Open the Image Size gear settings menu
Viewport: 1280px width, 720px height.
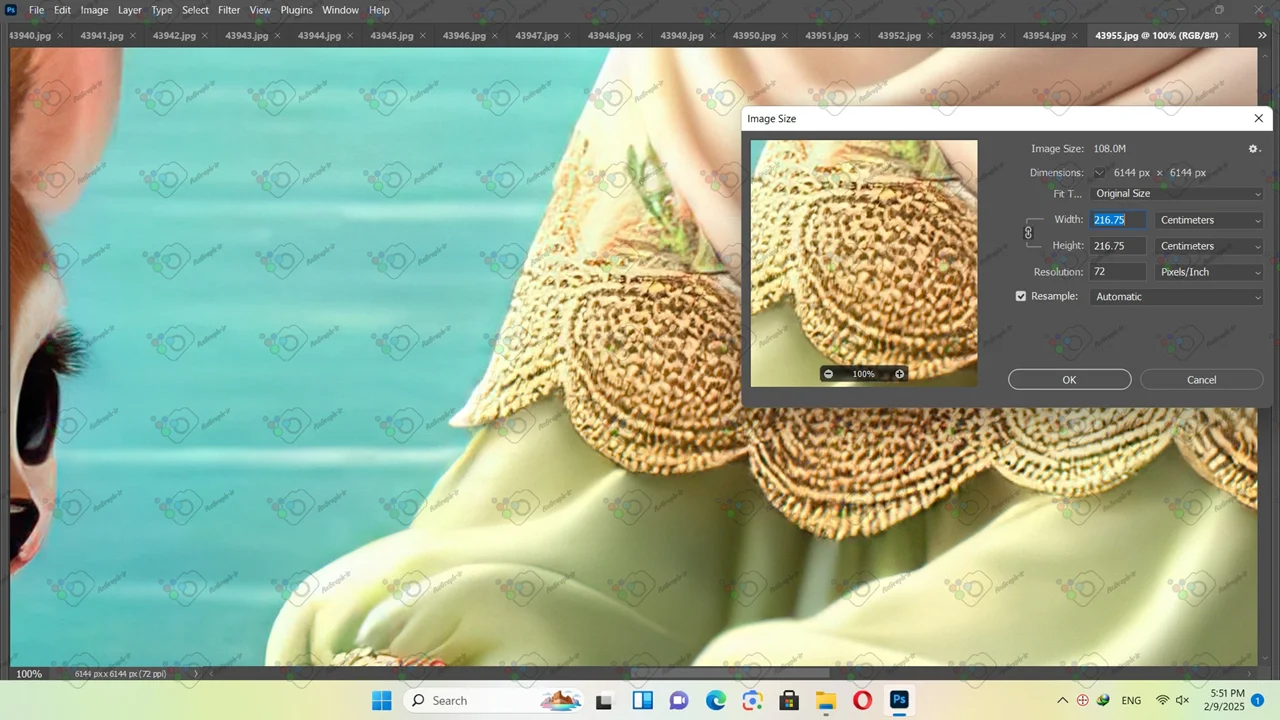pyautogui.click(x=1254, y=149)
